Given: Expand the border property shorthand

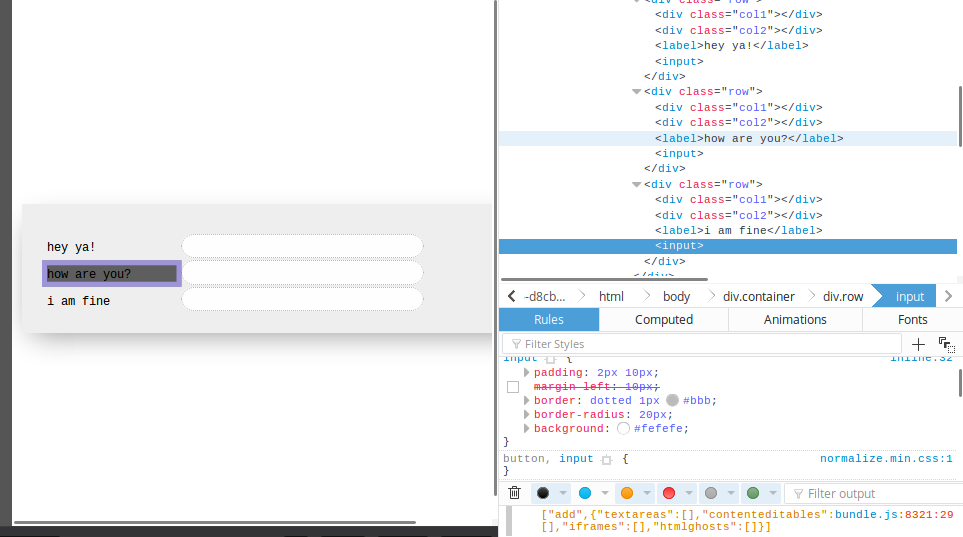Looking at the screenshot, I should (526, 400).
